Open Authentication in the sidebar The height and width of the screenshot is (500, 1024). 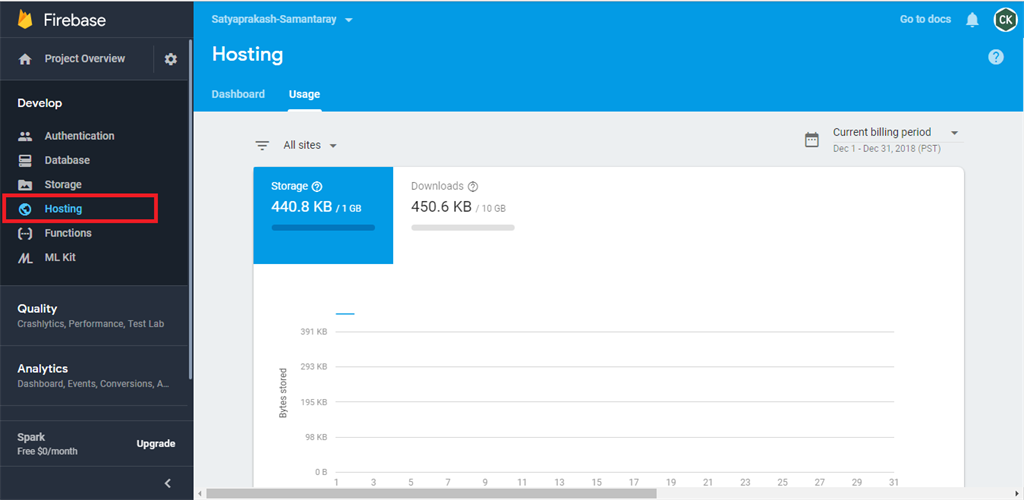pyautogui.click(x=80, y=136)
